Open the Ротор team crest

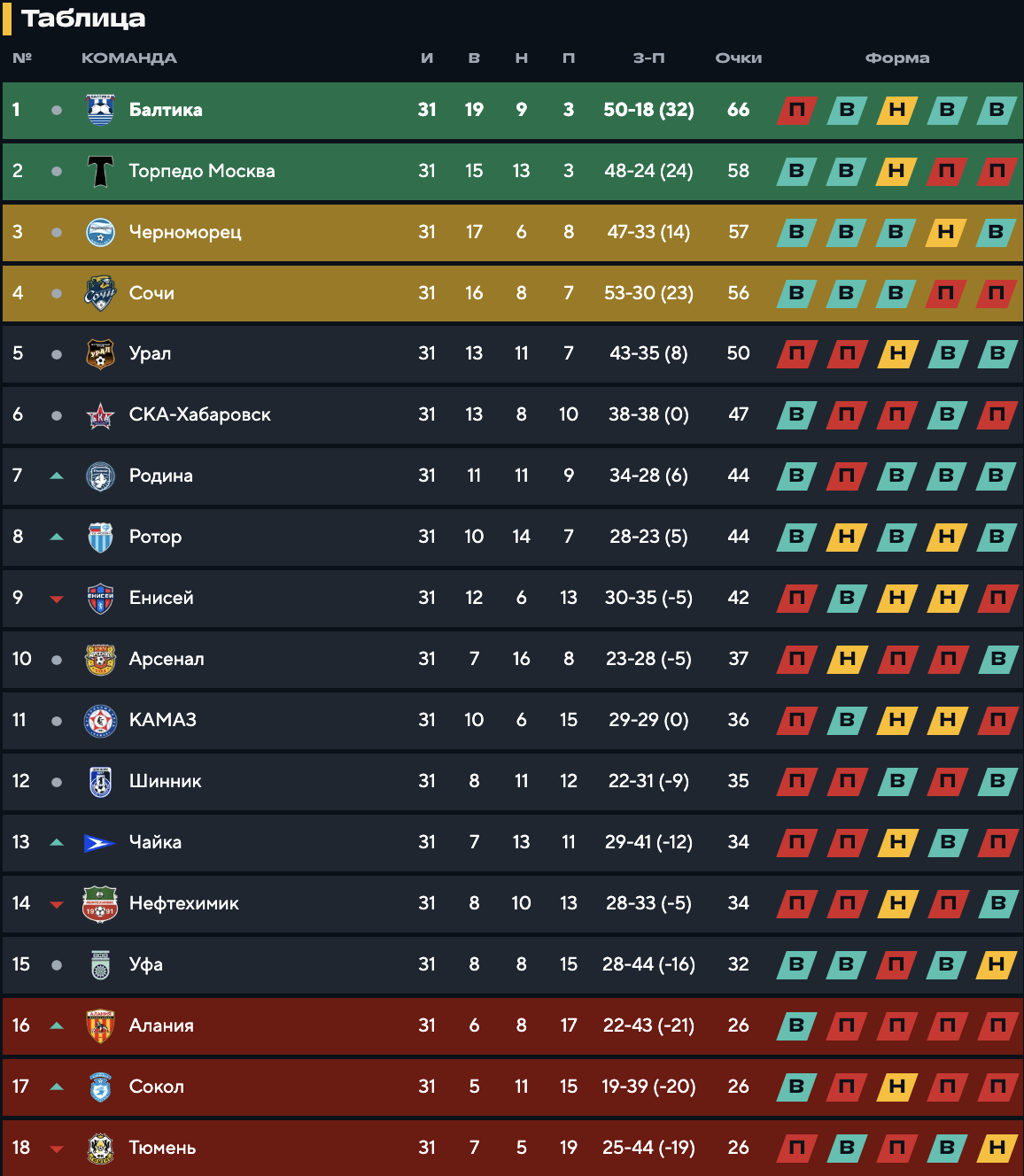100,537
